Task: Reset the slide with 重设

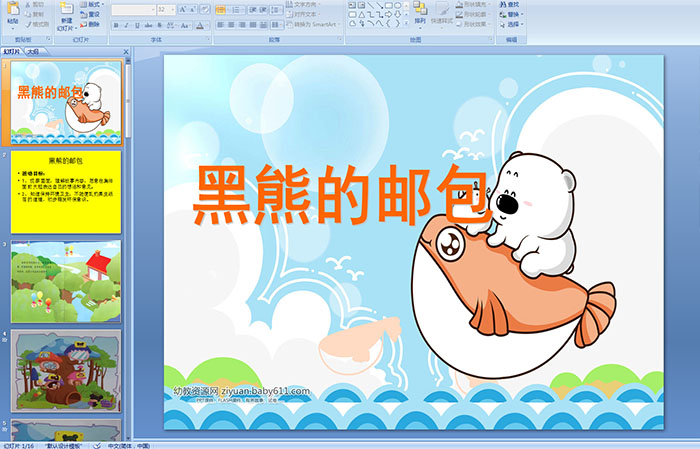Action: point(90,14)
